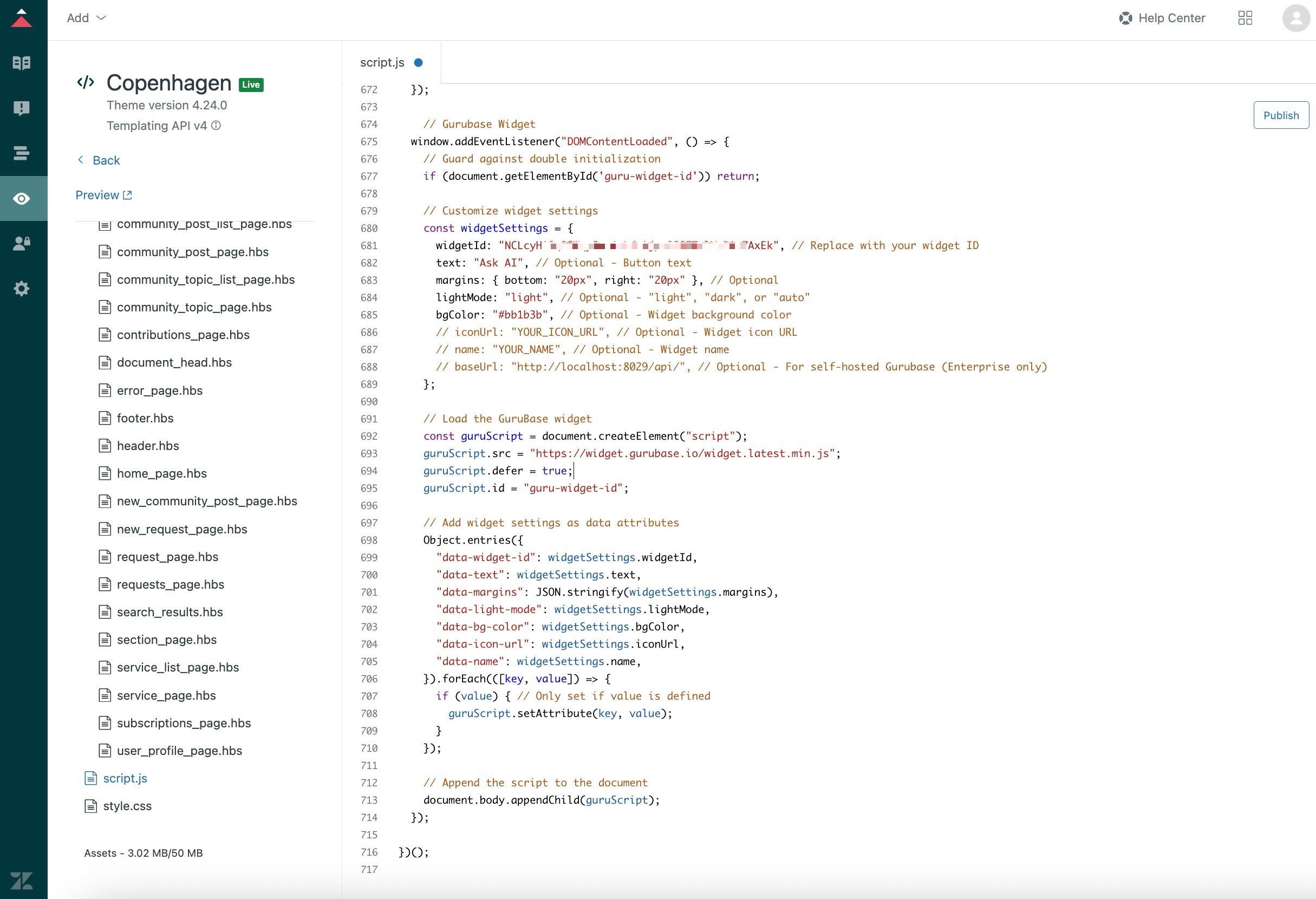The image size is (1316, 899).
Task: Open theme Preview link
Action: (103, 195)
